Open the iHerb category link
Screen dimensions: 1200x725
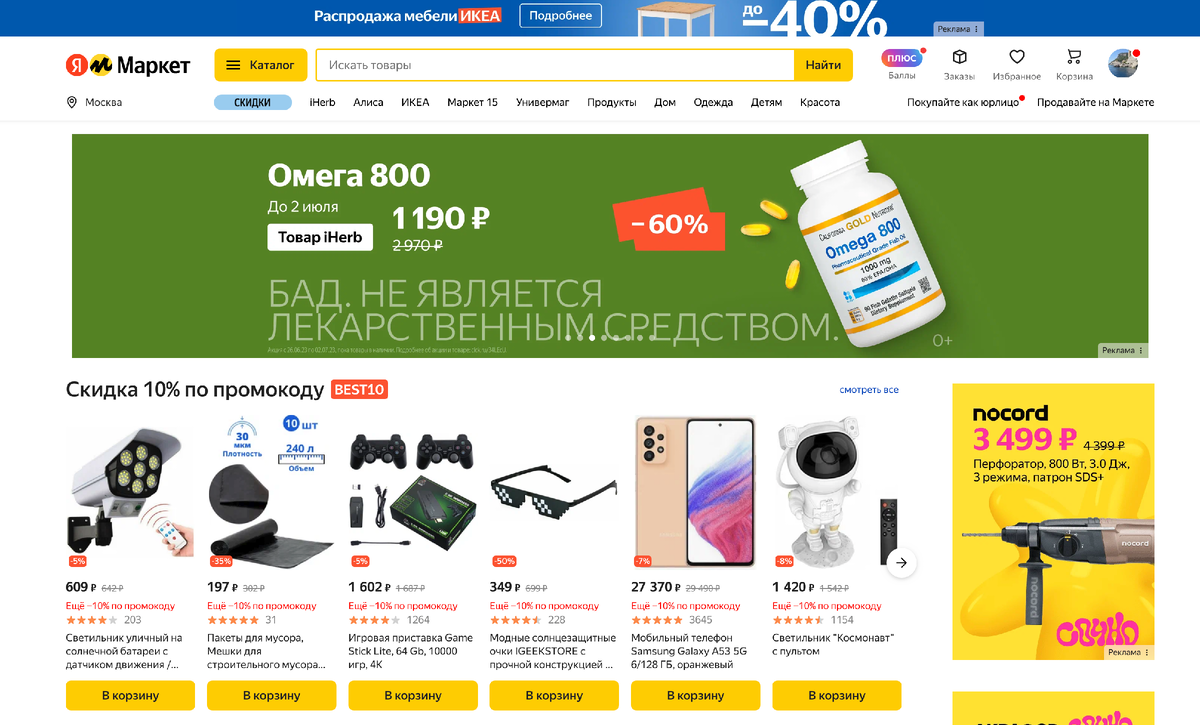pyautogui.click(x=322, y=102)
